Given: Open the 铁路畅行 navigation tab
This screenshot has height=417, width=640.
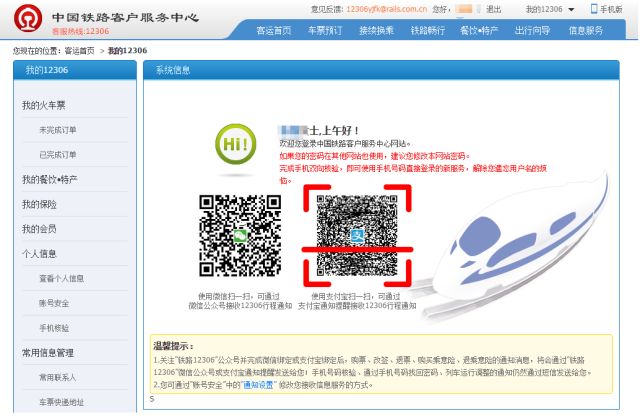Looking at the screenshot, I should (x=428, y=31).
